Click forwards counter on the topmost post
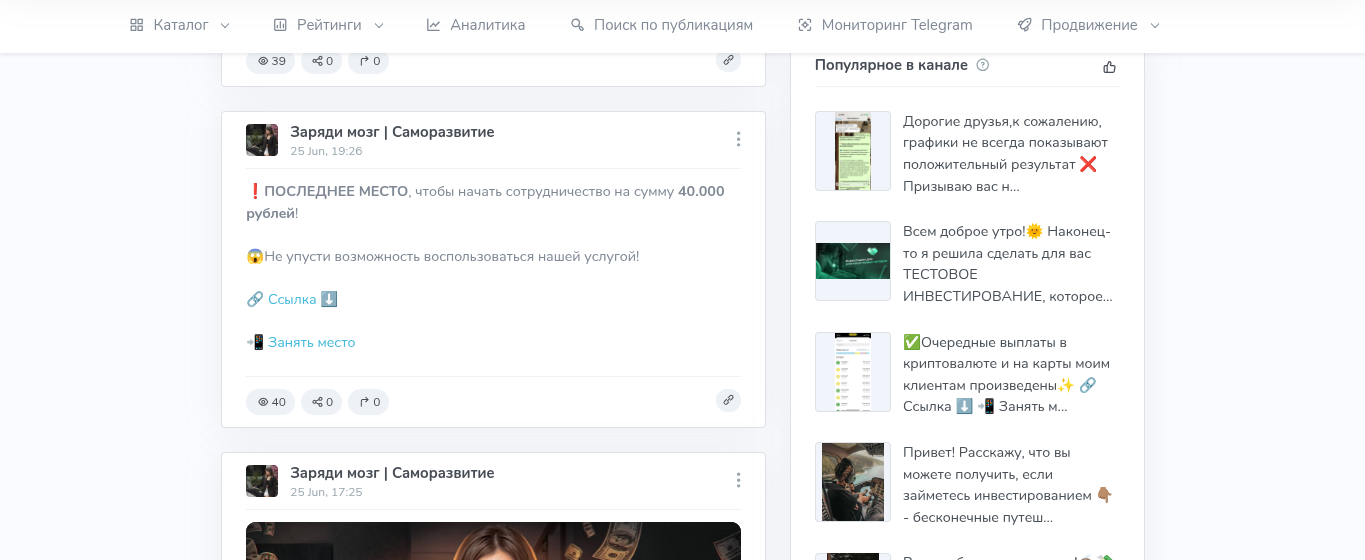Viewport: 1365px width, 560px height. coord(369,61)
